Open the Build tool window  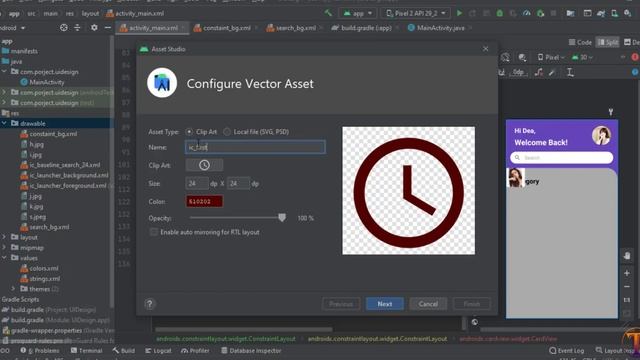point(124,351)
